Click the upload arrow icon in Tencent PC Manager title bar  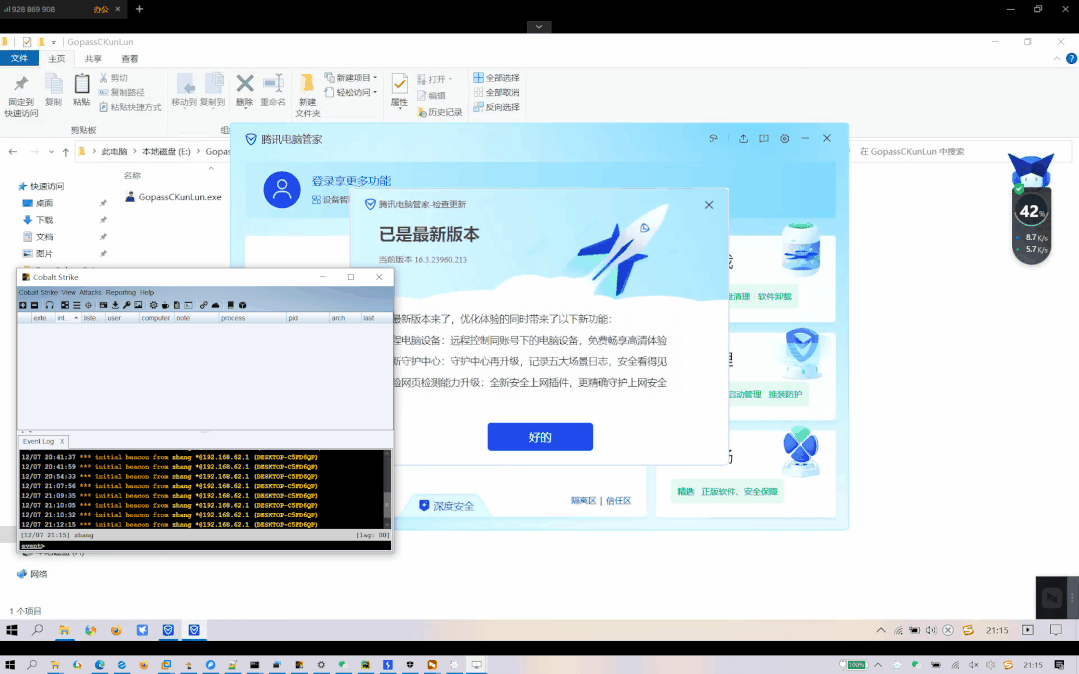[x=743, y=138]
